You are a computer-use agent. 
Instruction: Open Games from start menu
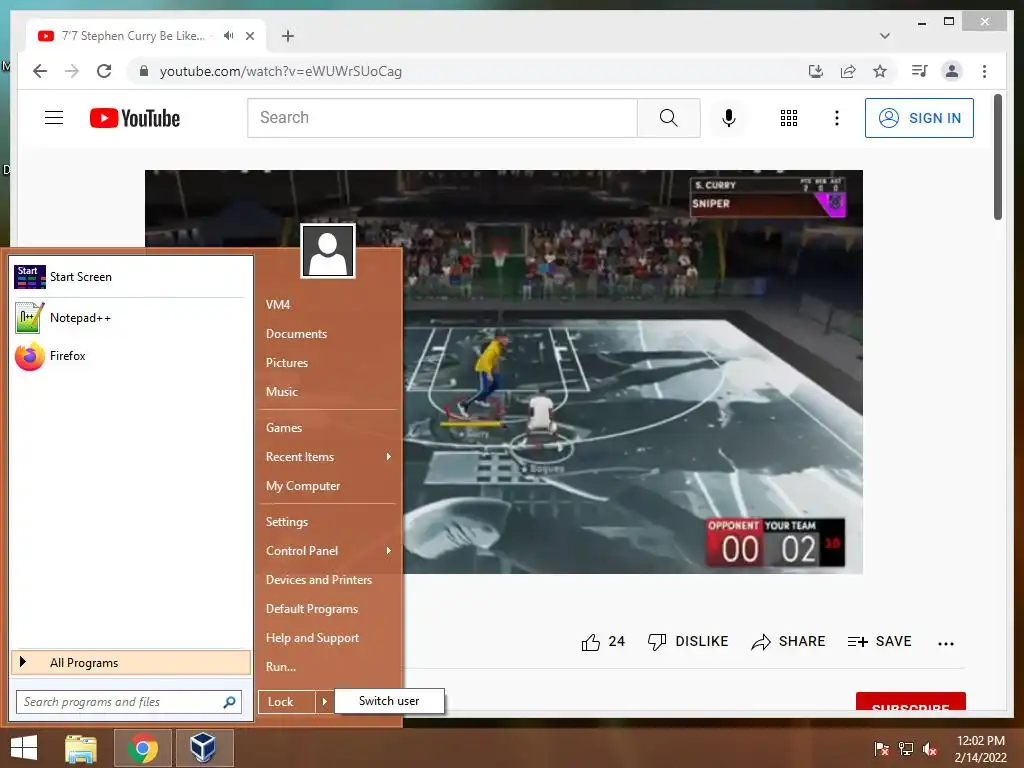283,428
